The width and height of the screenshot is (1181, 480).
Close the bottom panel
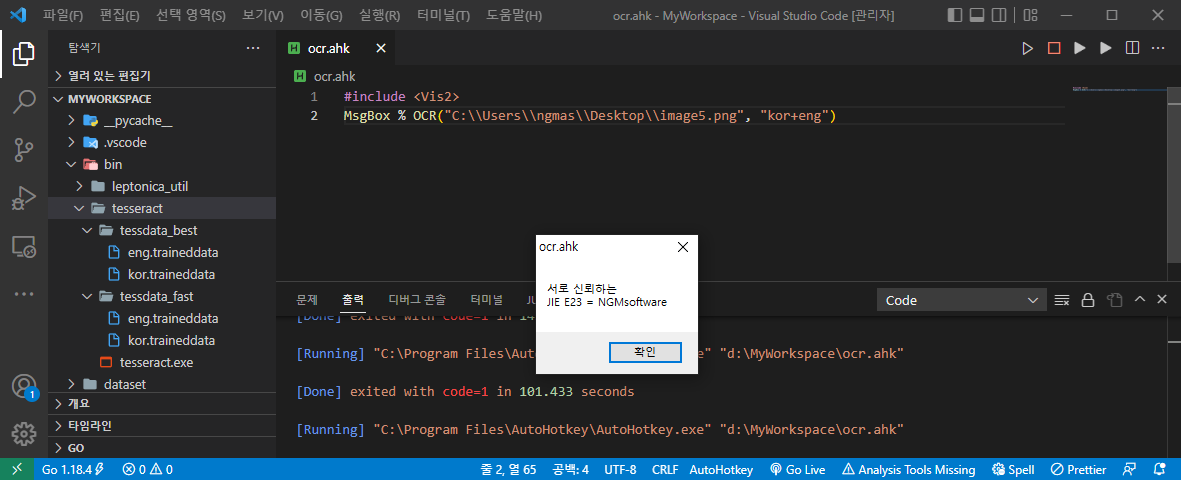(x=1162, y=299)
